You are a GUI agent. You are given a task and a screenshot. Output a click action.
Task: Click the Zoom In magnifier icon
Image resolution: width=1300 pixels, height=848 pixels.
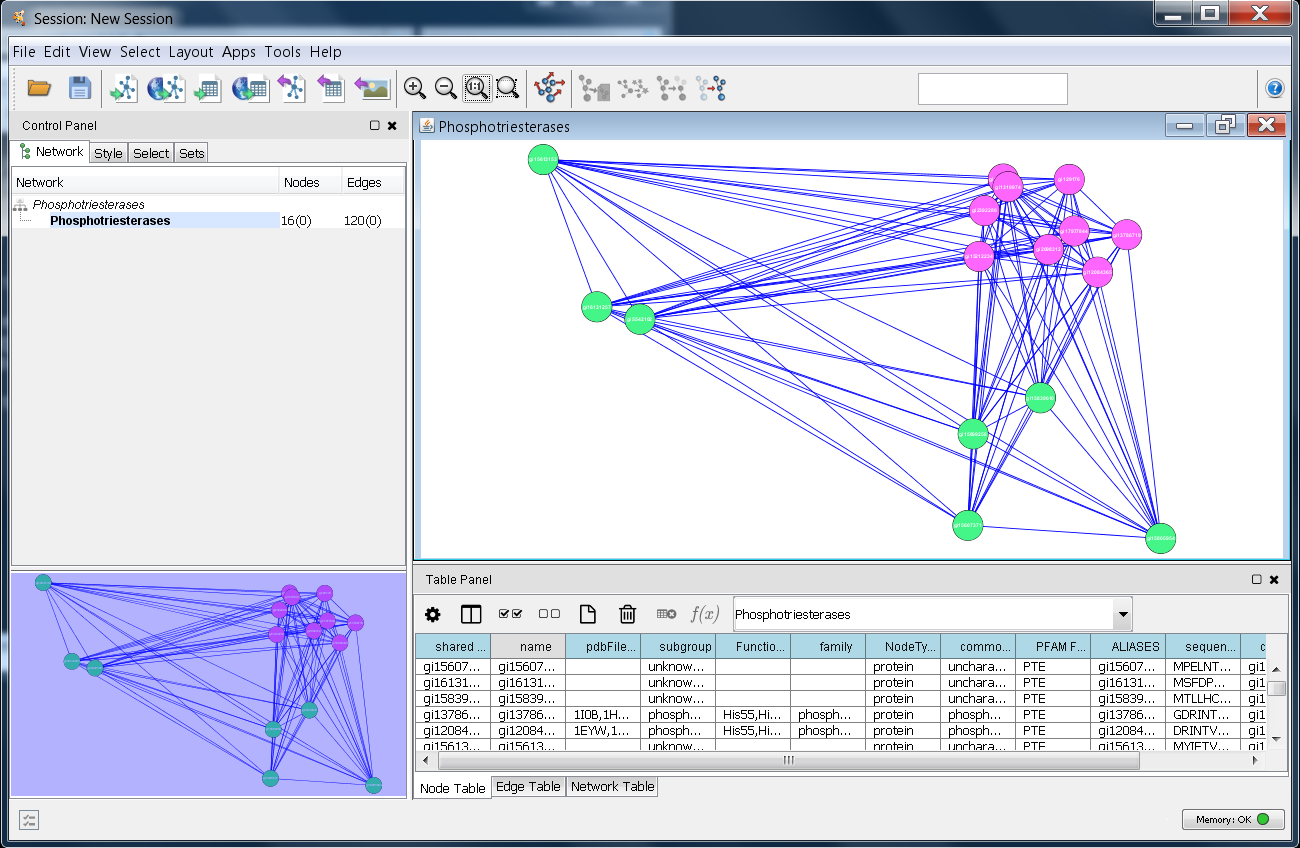pyautogui.click(x=415, y=88)
